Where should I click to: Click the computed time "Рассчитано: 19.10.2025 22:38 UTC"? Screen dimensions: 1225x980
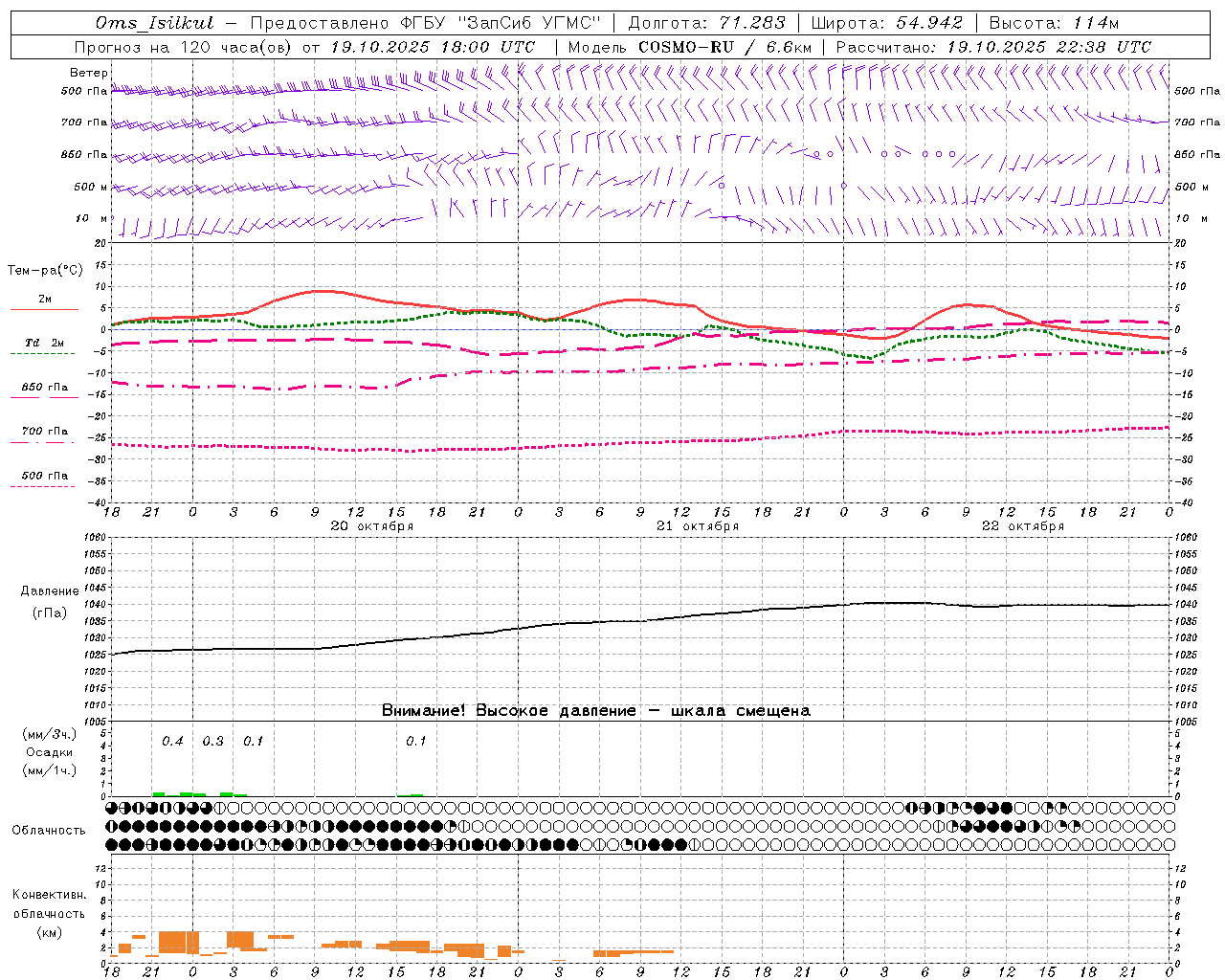(993, 47)
